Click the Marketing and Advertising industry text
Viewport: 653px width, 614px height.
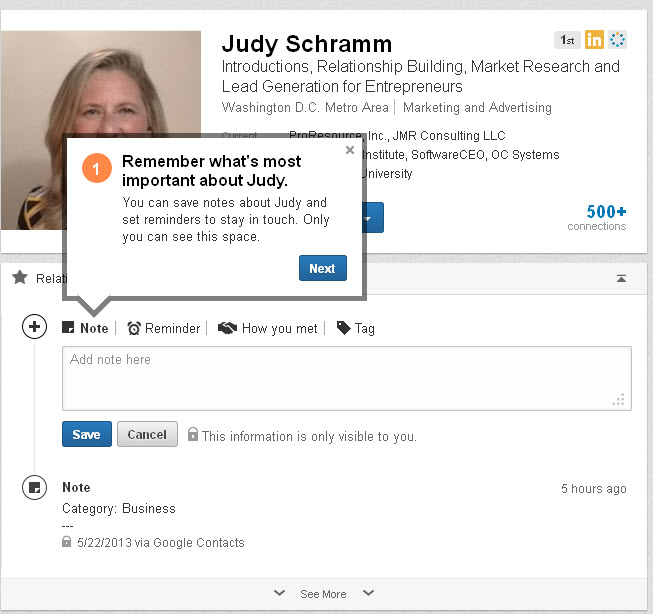(477, 107)
